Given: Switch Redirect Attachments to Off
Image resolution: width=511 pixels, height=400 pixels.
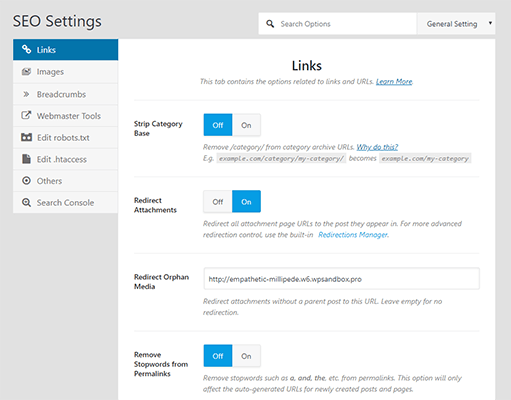Looking at the screenshot, I should point(218,202).
